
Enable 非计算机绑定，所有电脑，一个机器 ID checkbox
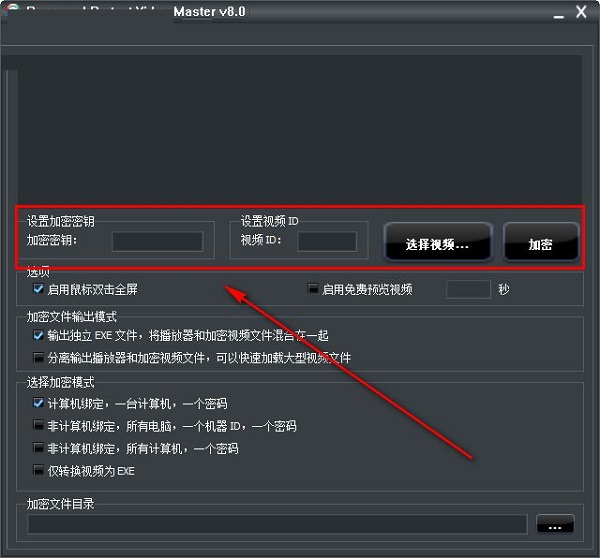[38, 425]
